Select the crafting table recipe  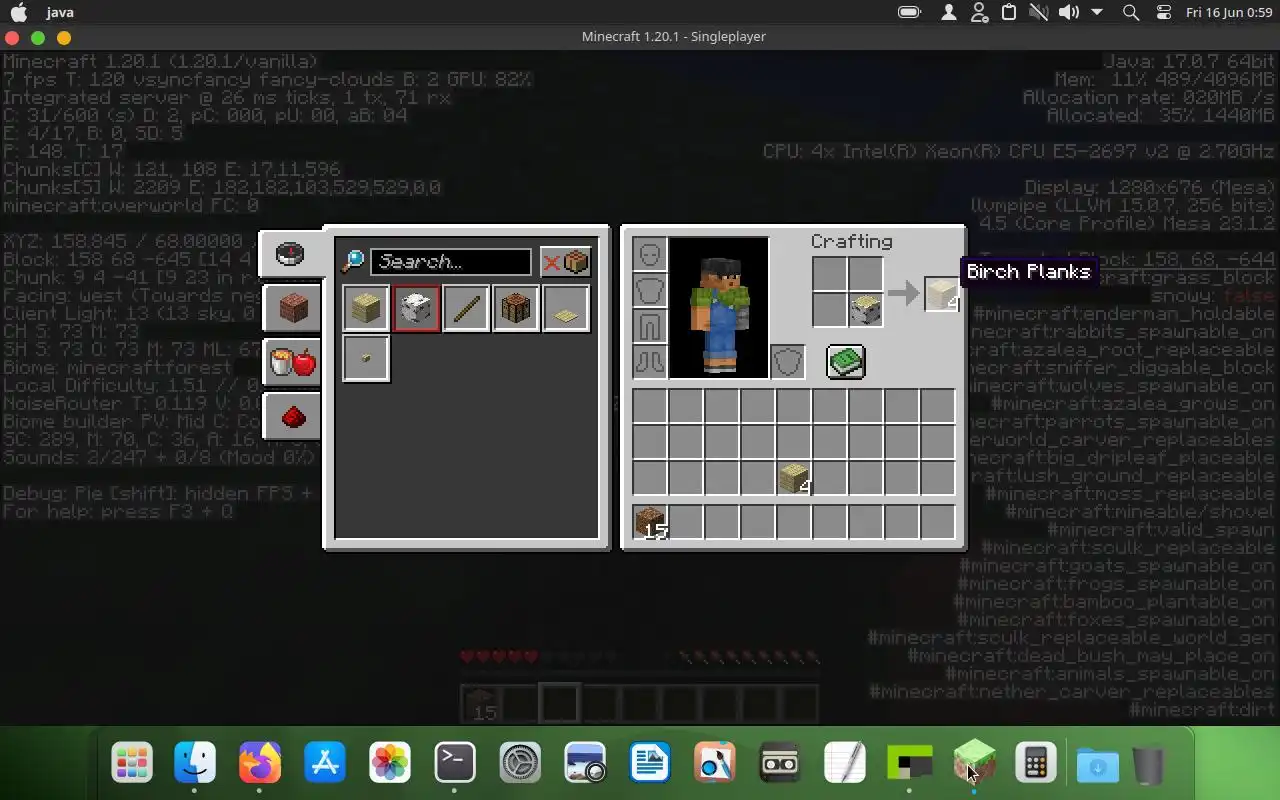coord(516,308)
